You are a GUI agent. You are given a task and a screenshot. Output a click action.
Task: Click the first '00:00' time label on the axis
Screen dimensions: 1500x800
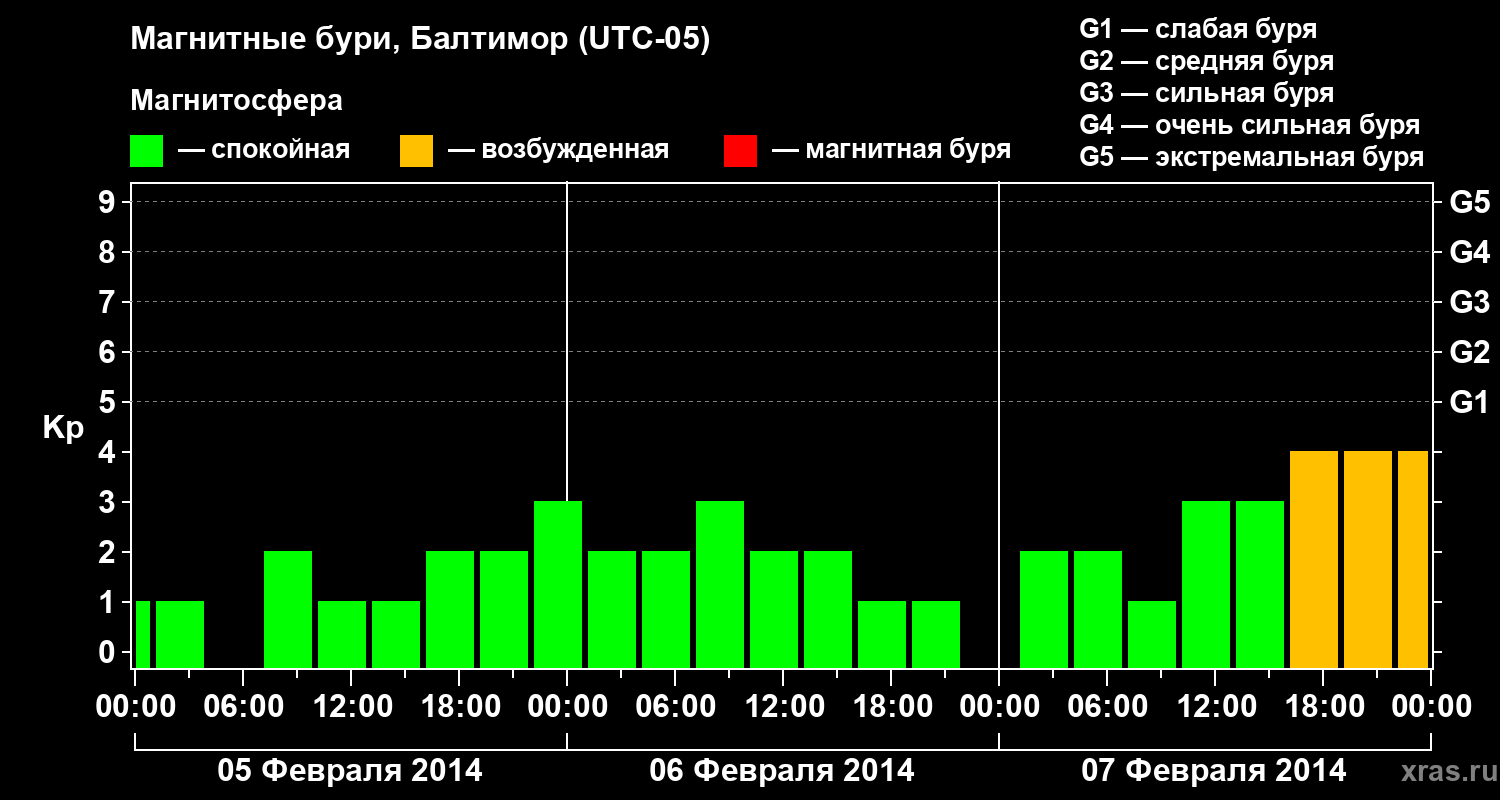134,707
